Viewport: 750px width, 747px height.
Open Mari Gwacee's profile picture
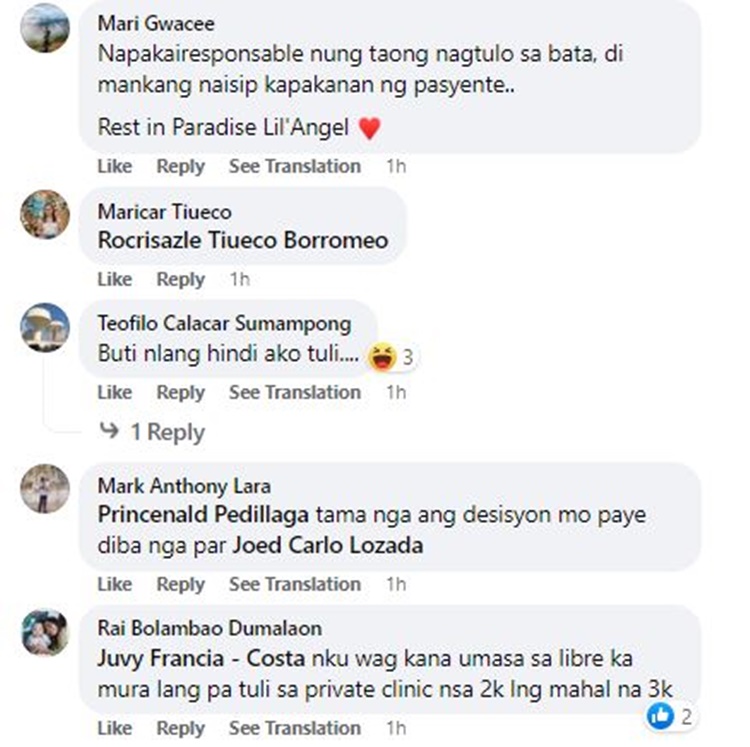45,28
